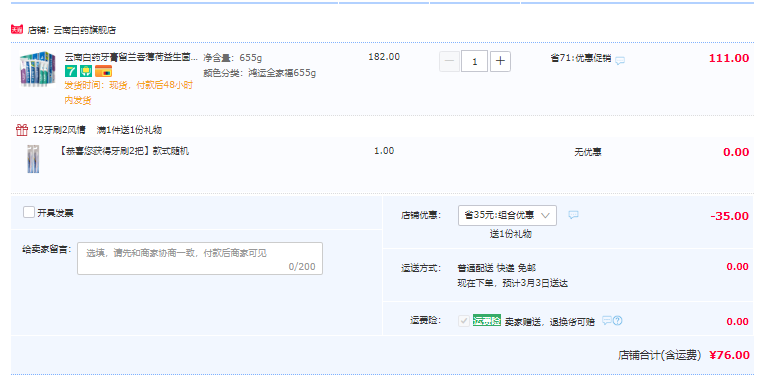The height and width of the screenshot is (378, 760).
Task: Click comment icon next to 店铺优惠 dropdown
Action: [x=573, y=215]
